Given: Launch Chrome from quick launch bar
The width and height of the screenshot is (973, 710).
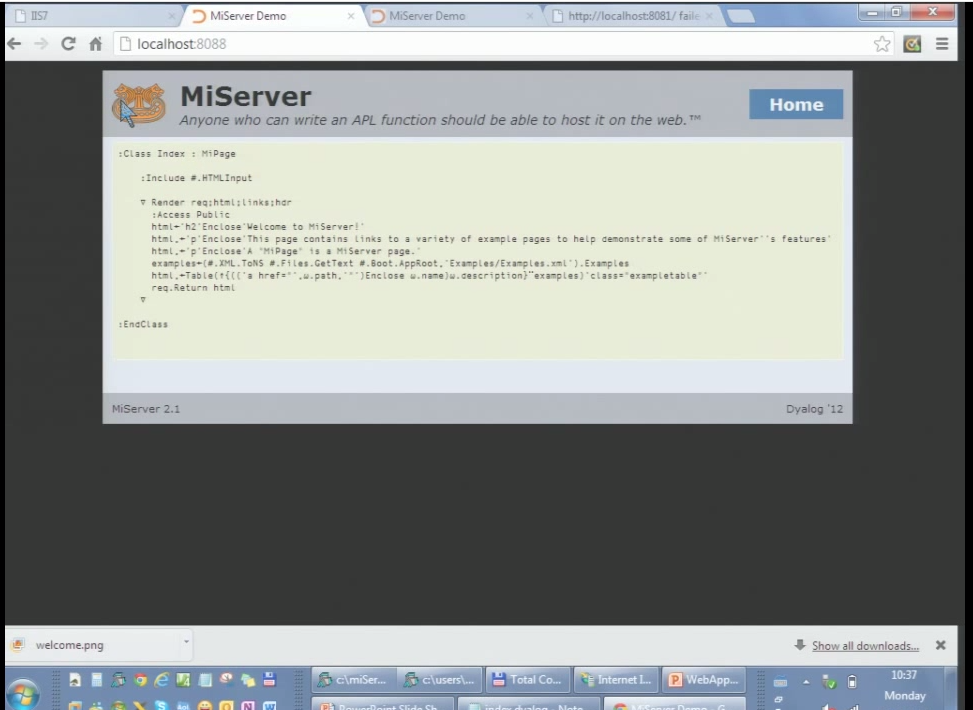Looking at the screenshot, I should click(140, 680).
